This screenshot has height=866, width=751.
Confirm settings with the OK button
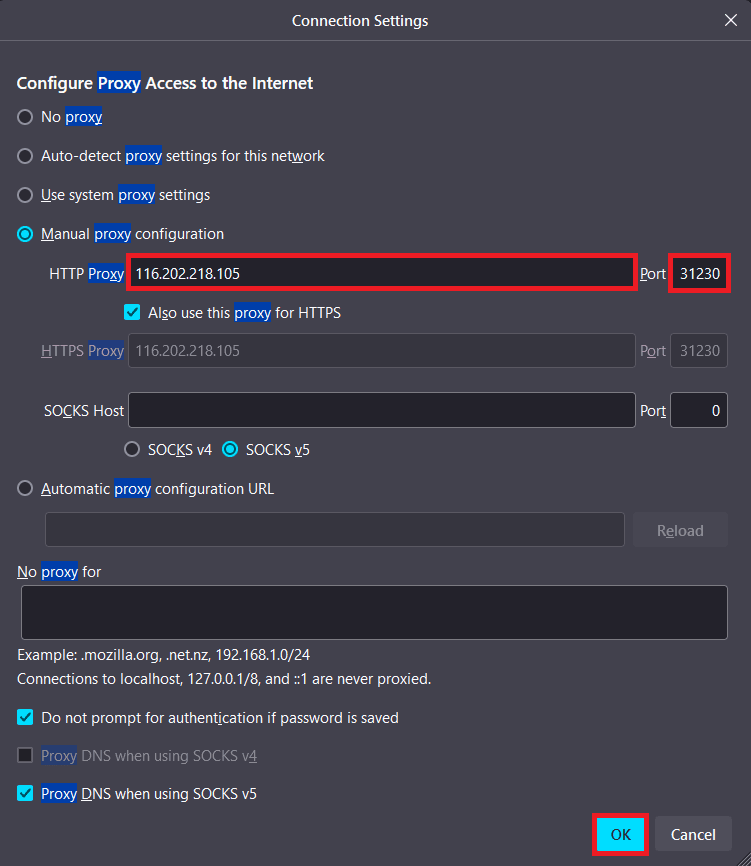point(620,834)
